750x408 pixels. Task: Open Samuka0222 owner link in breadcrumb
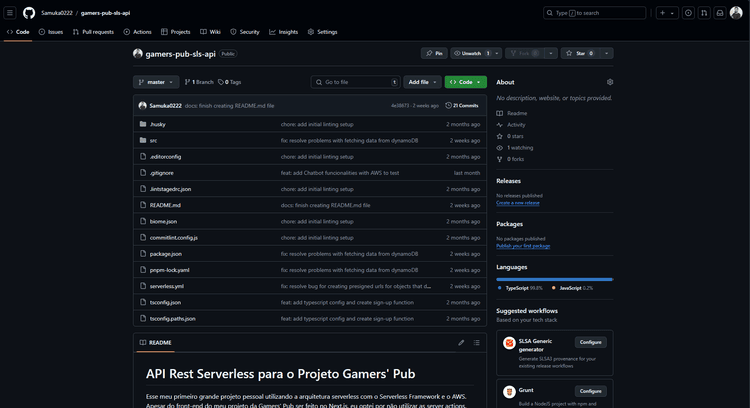(56, 13)
